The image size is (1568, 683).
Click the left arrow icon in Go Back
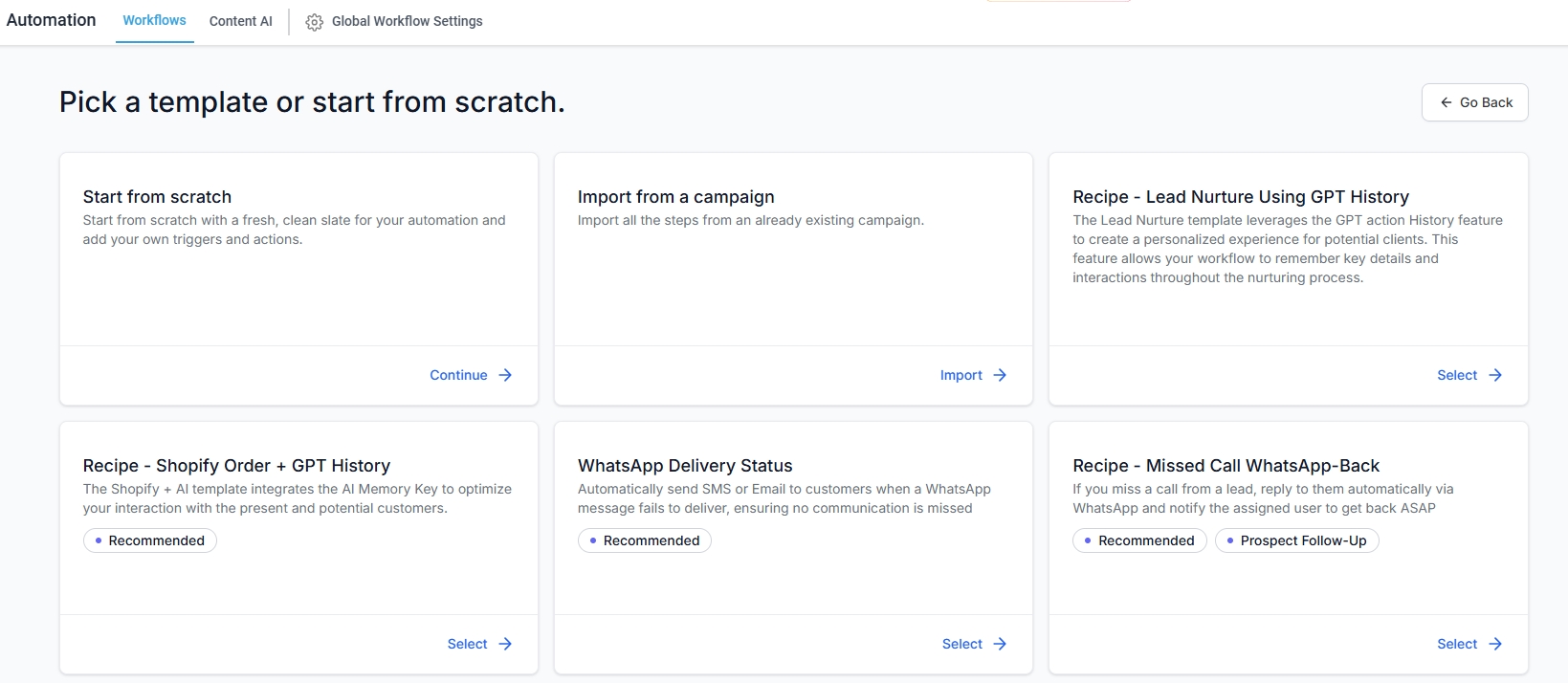tap(1446, 102)
